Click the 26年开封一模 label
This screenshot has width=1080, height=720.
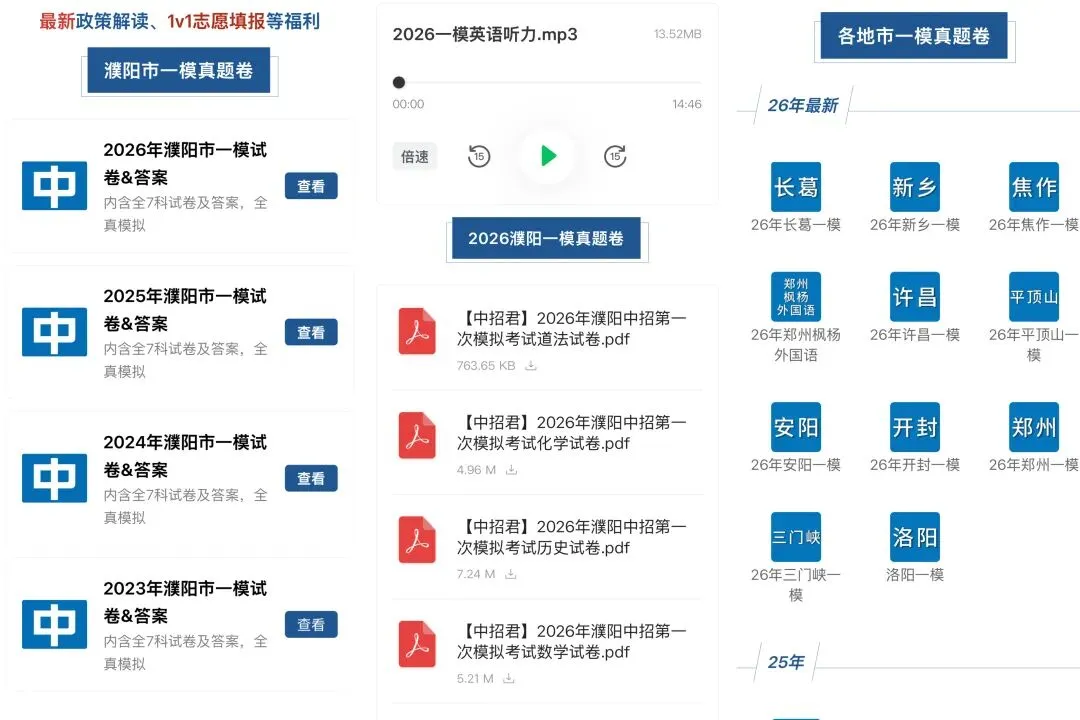pyautogui.click(x=915, y=465)
